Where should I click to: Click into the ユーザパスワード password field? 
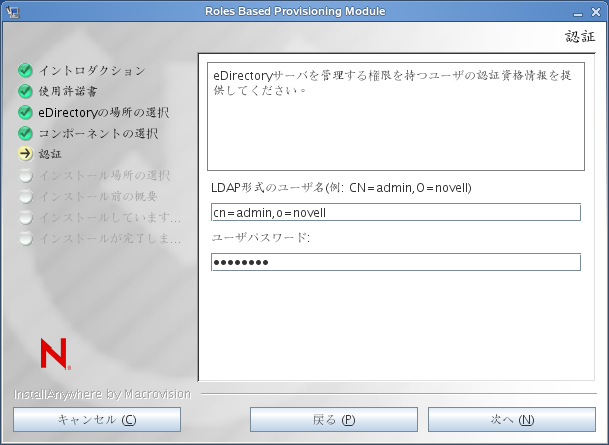(x=396, y=262)
